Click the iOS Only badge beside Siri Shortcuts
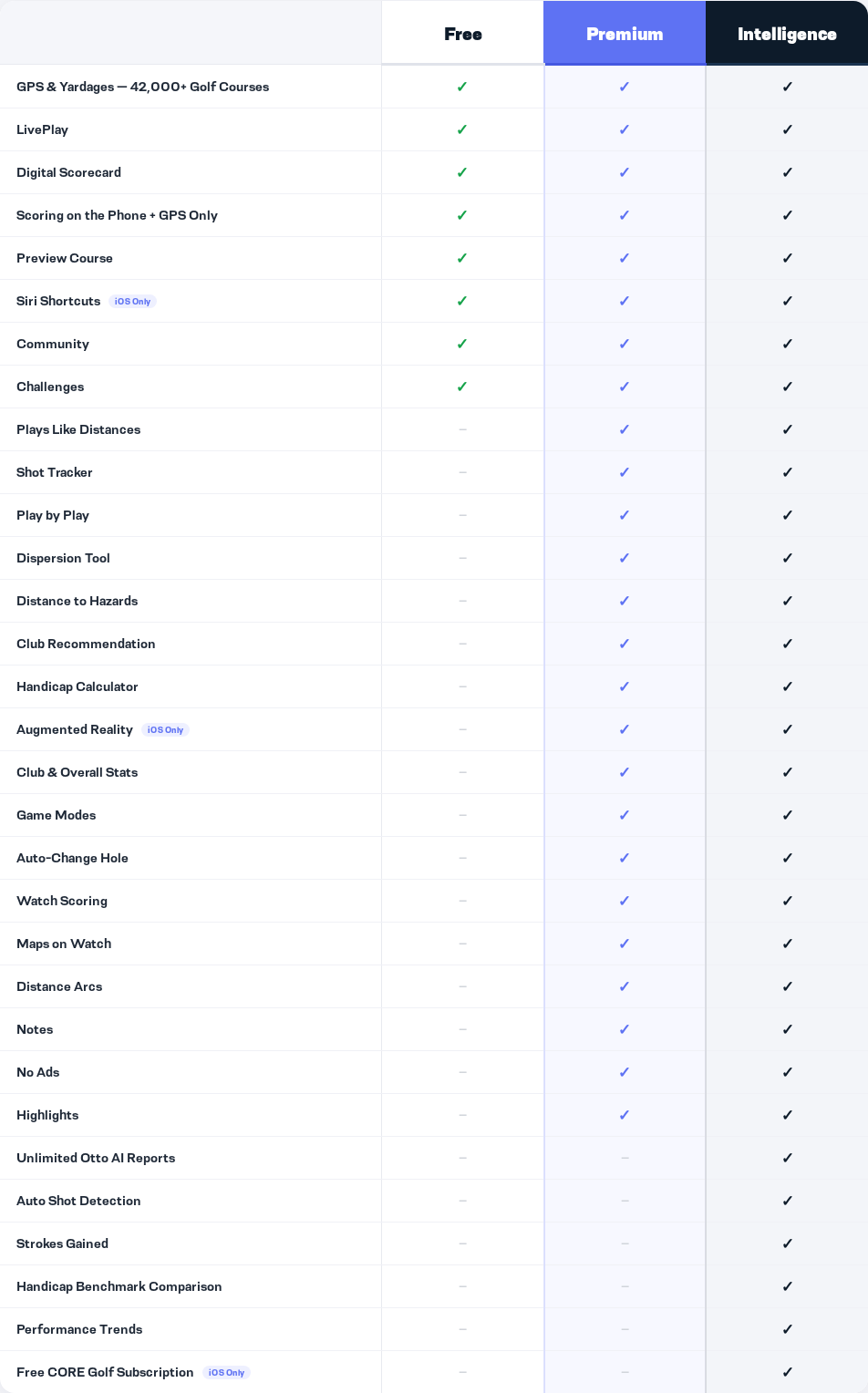This screenshot has width=868, height=1393. click(x=132, y=302)
